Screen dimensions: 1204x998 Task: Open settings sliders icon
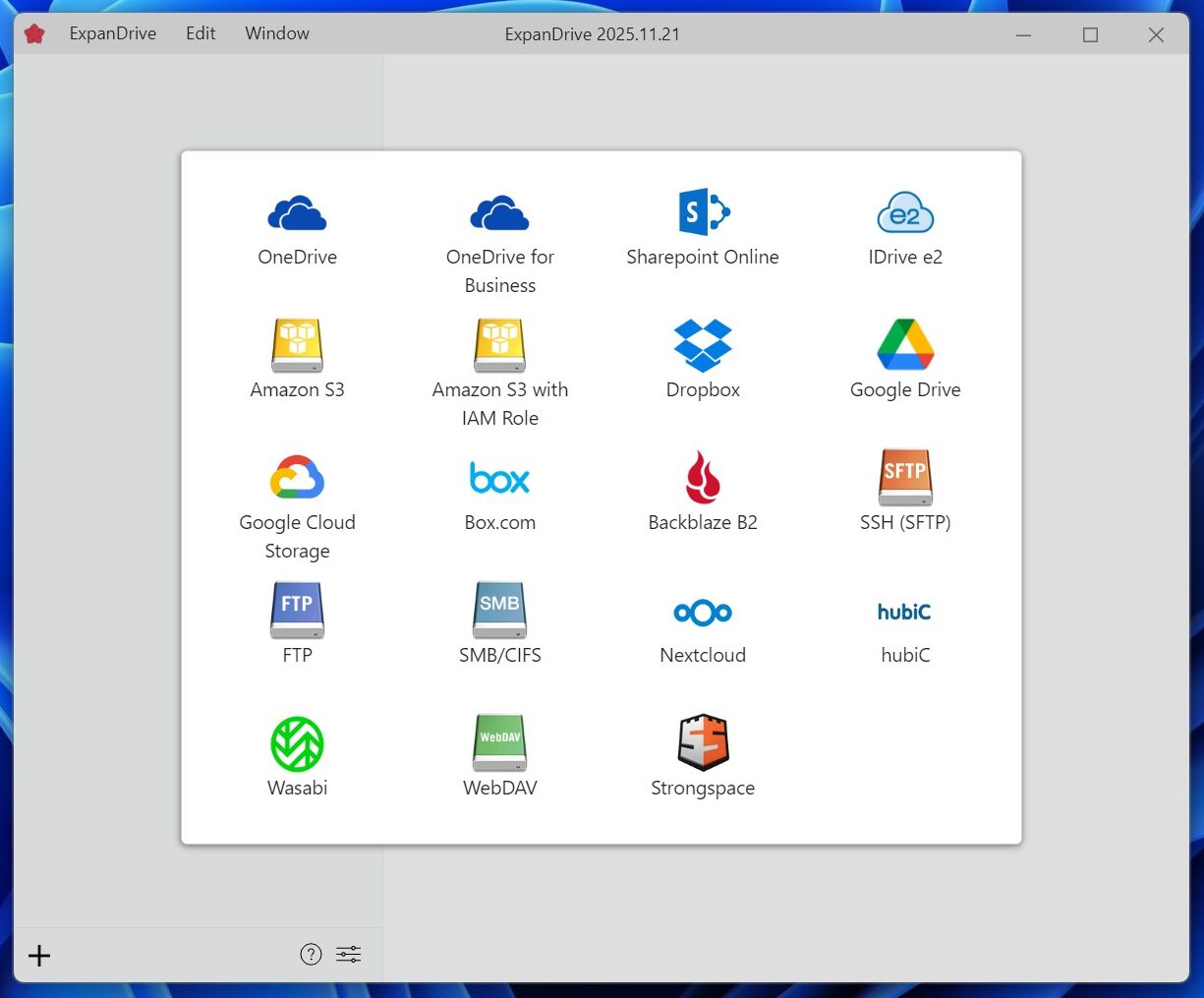coord(349,955)
